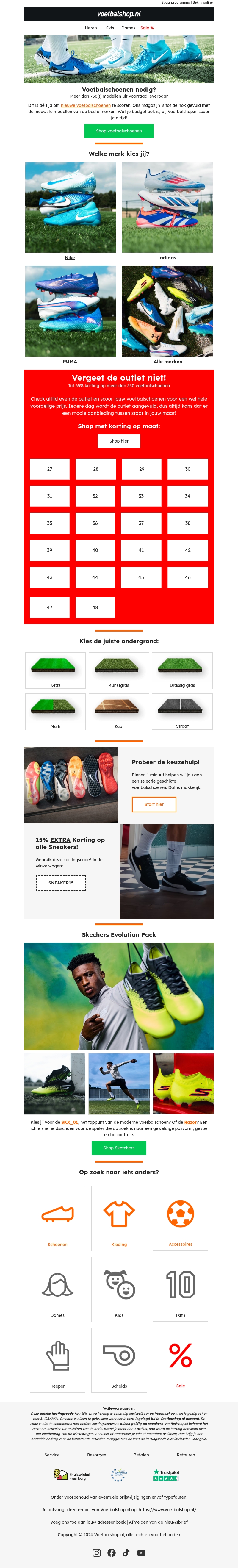
Task: Open the Facebook icon in footer
Action: pos(111,1552)
